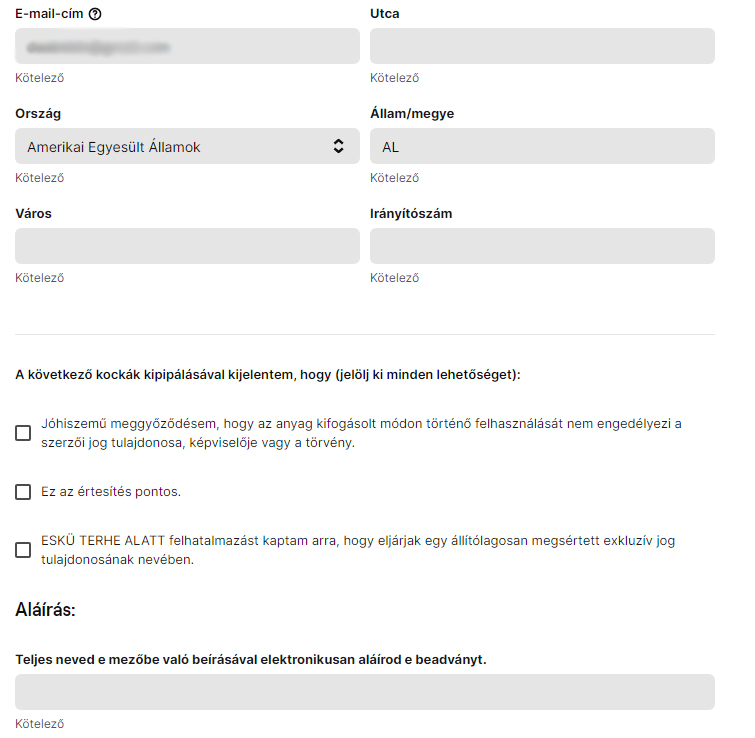Check the Jóhiszemű meggyőződésem checkbox
The height and width of the screenshot is (738, 755).
click(23, 433)
